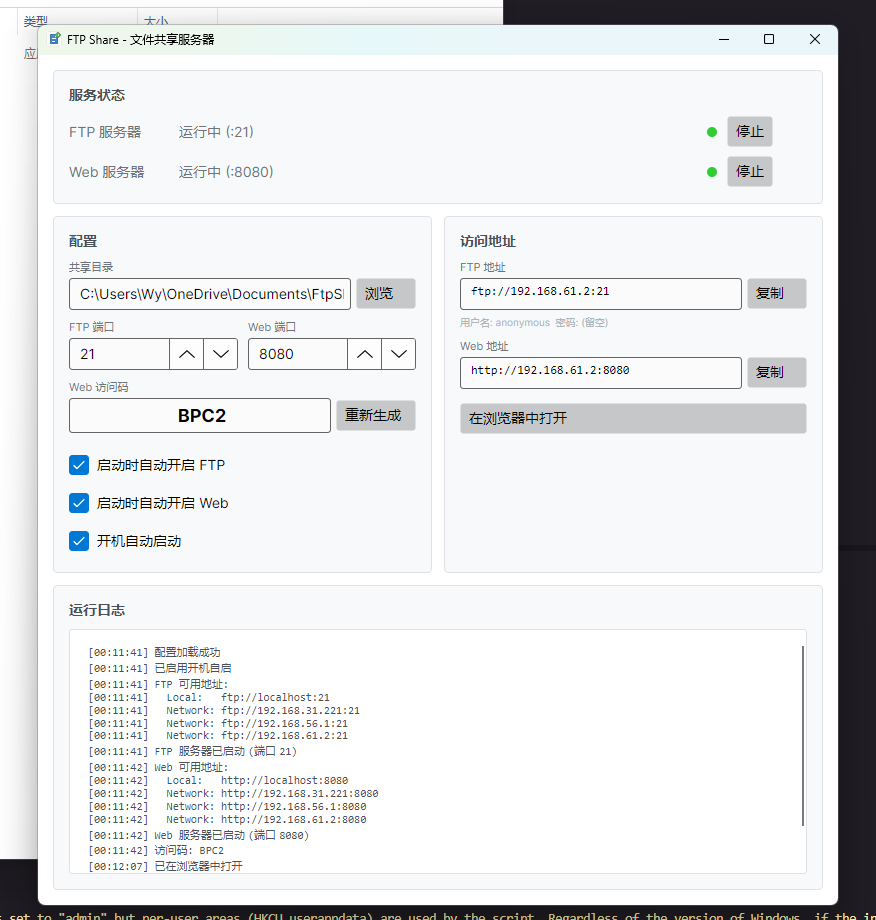Viewport: 876px width, 920px height.
Task: Maximize the FTP Share window
Action: [769, 39]
